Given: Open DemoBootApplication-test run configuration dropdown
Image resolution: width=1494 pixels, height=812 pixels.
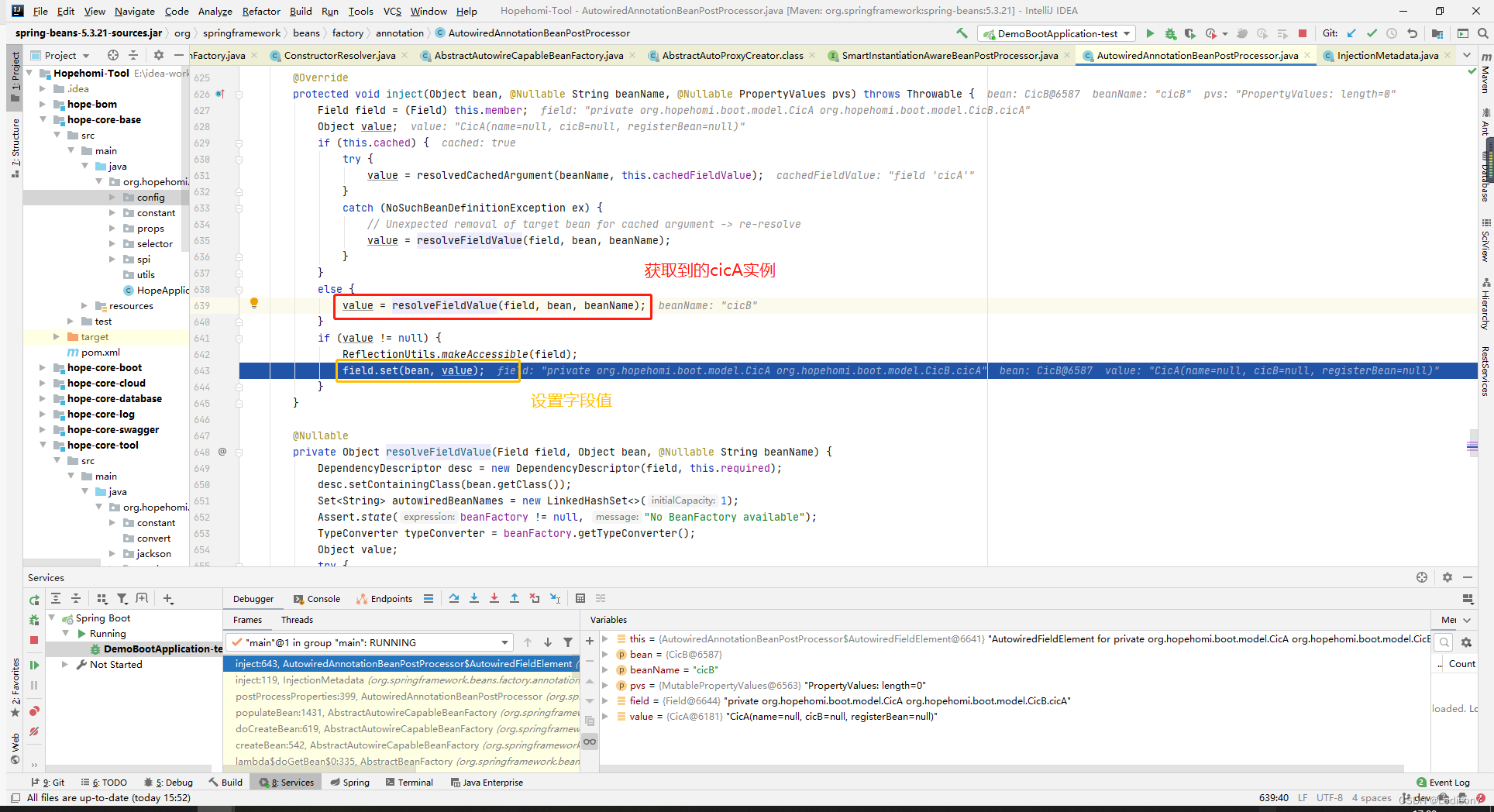Looking at the screenshot, I should coord(1057,33).
